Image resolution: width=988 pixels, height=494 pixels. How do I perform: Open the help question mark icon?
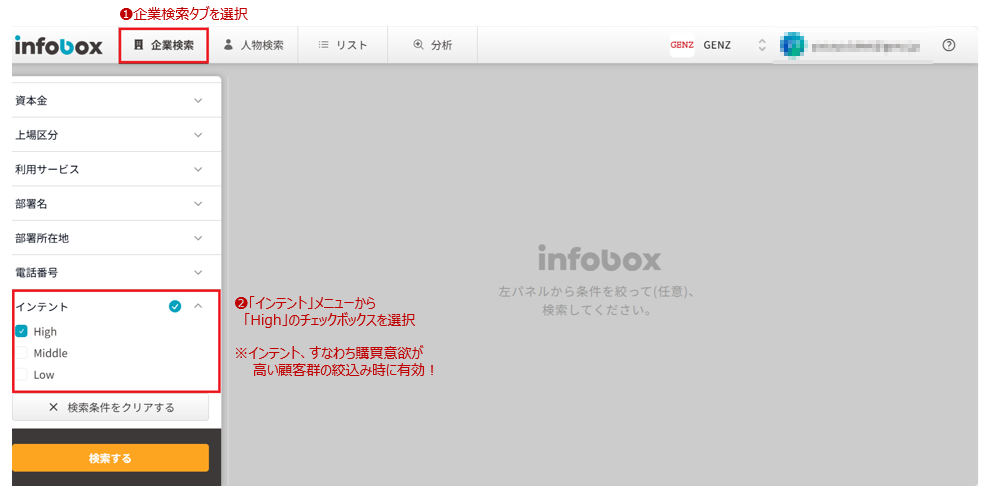(x=949, y=45)
